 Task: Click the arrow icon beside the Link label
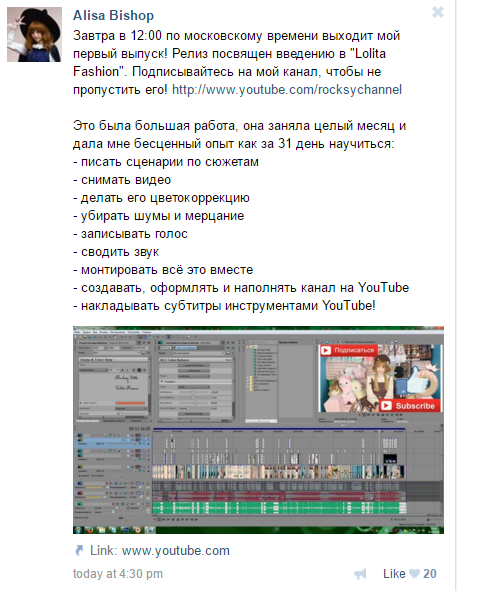click(79, 550)
